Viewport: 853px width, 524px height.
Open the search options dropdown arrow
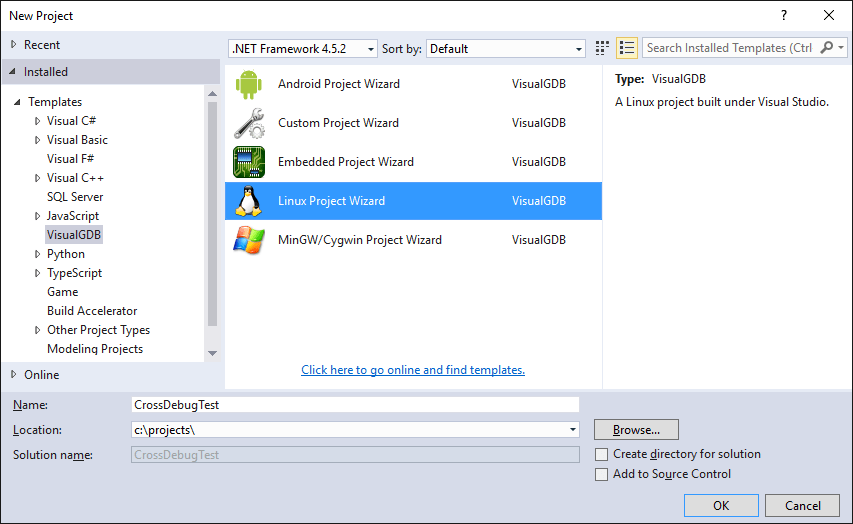841,47
